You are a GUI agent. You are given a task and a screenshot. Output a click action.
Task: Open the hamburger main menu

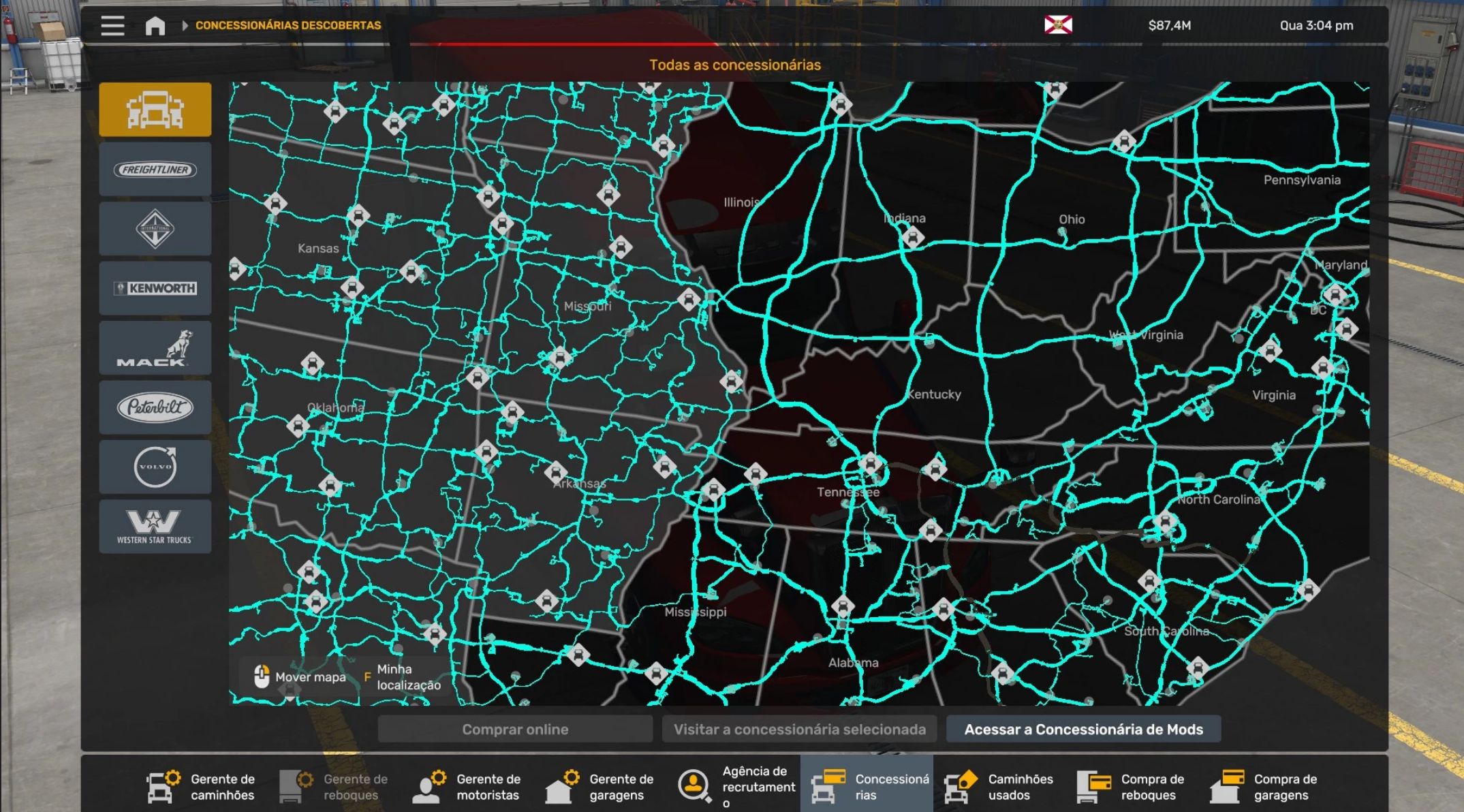tap(112, 26)
